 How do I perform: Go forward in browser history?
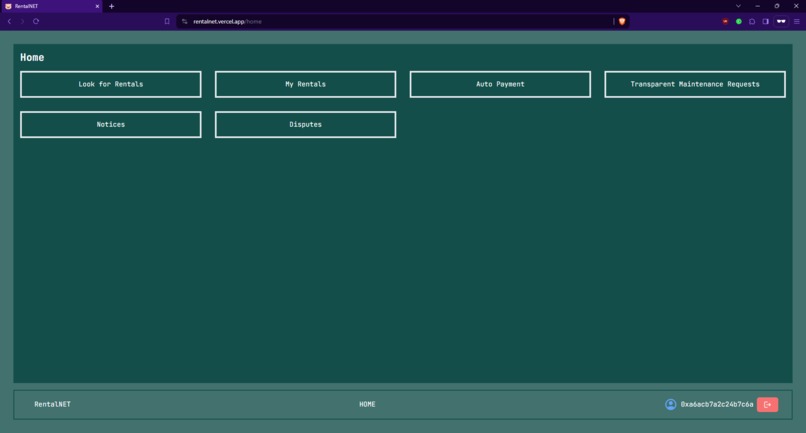pyautogui.click(x=22, y=22)
